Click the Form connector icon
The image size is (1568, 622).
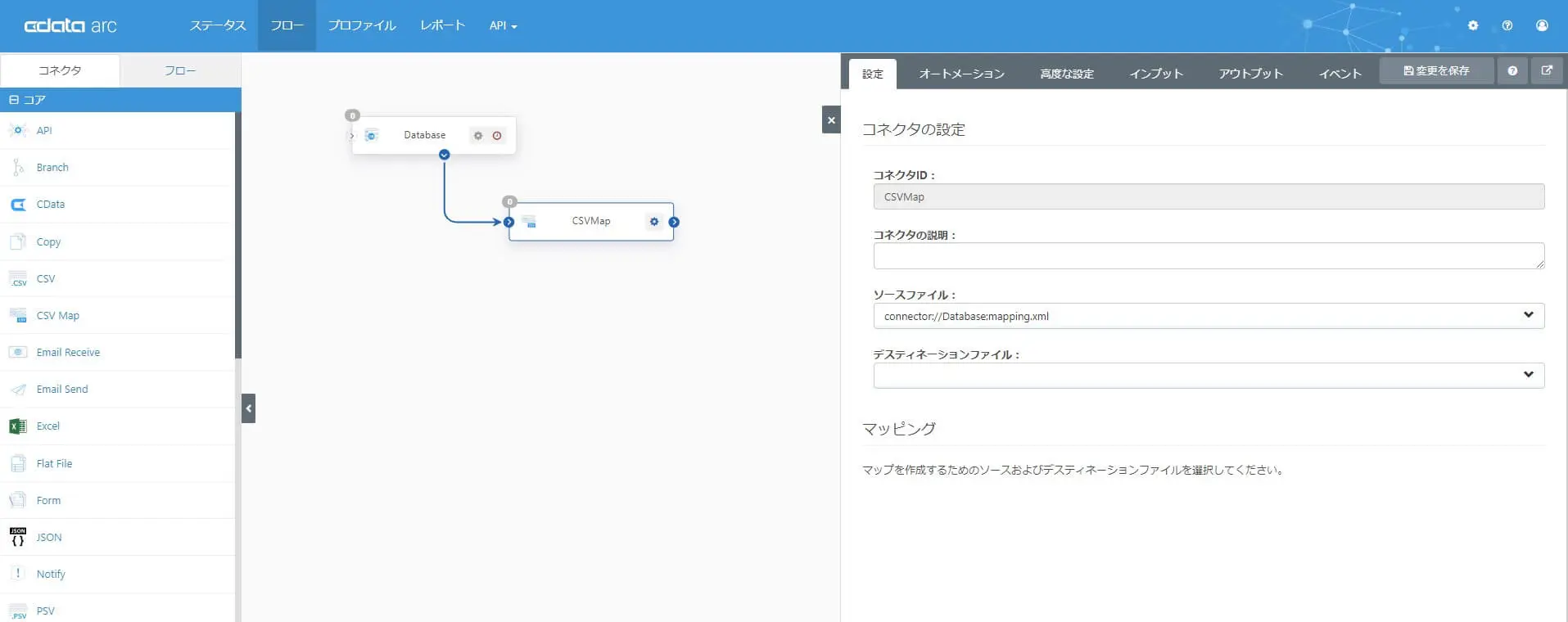click(18, 500)
